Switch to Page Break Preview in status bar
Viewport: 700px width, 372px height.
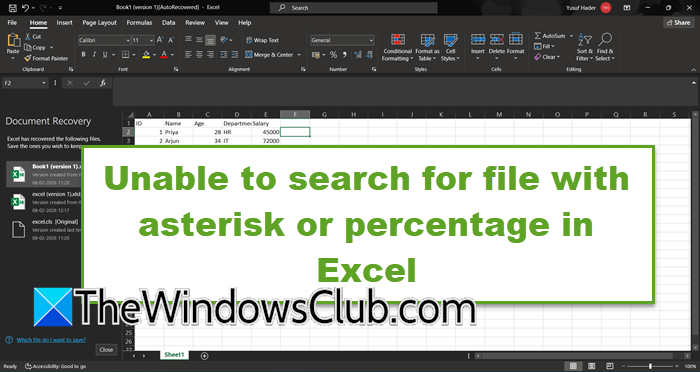[610, 366]
